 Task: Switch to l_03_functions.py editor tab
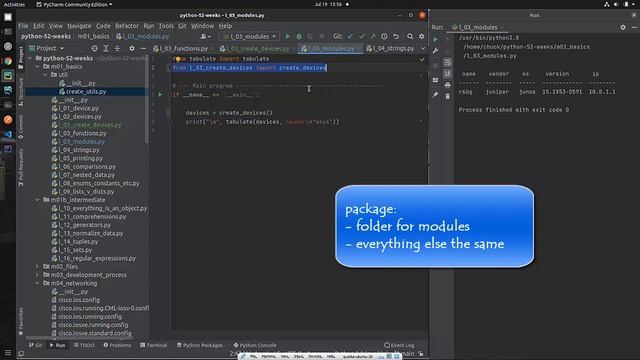(183, 48)
